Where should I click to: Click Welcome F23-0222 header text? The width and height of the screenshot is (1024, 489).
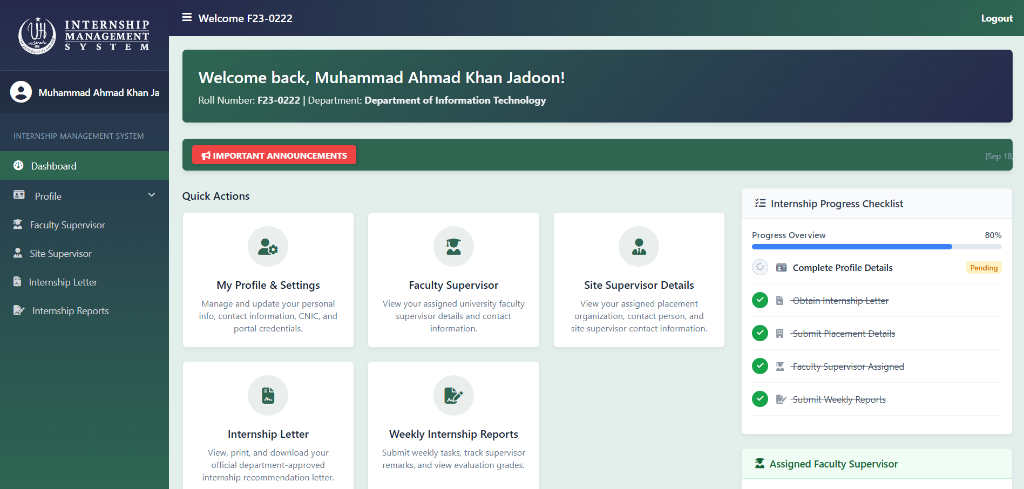tap(245, 18)
